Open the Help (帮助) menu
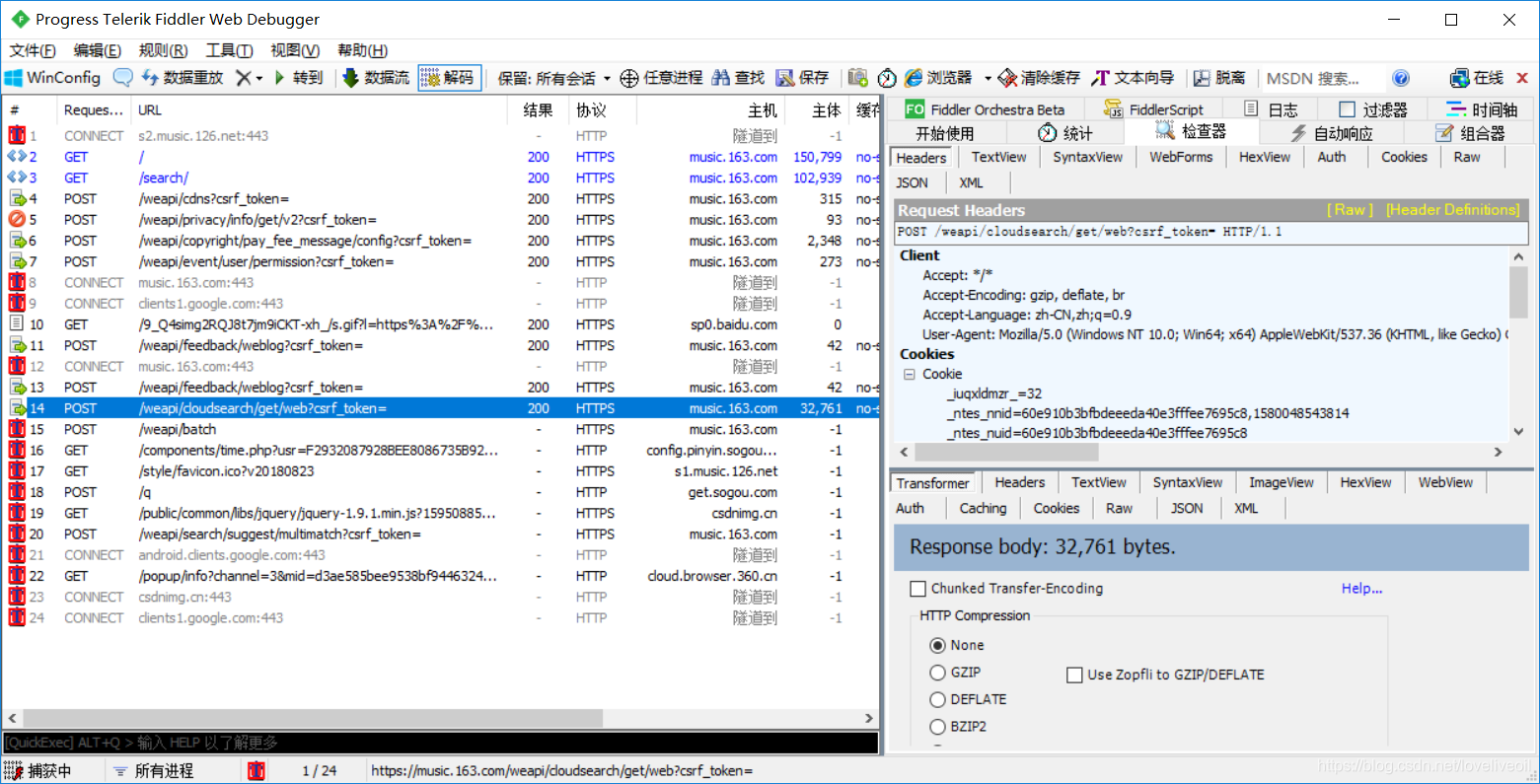The height and width of the screenshot is (784, 1540). pos(362,50)
